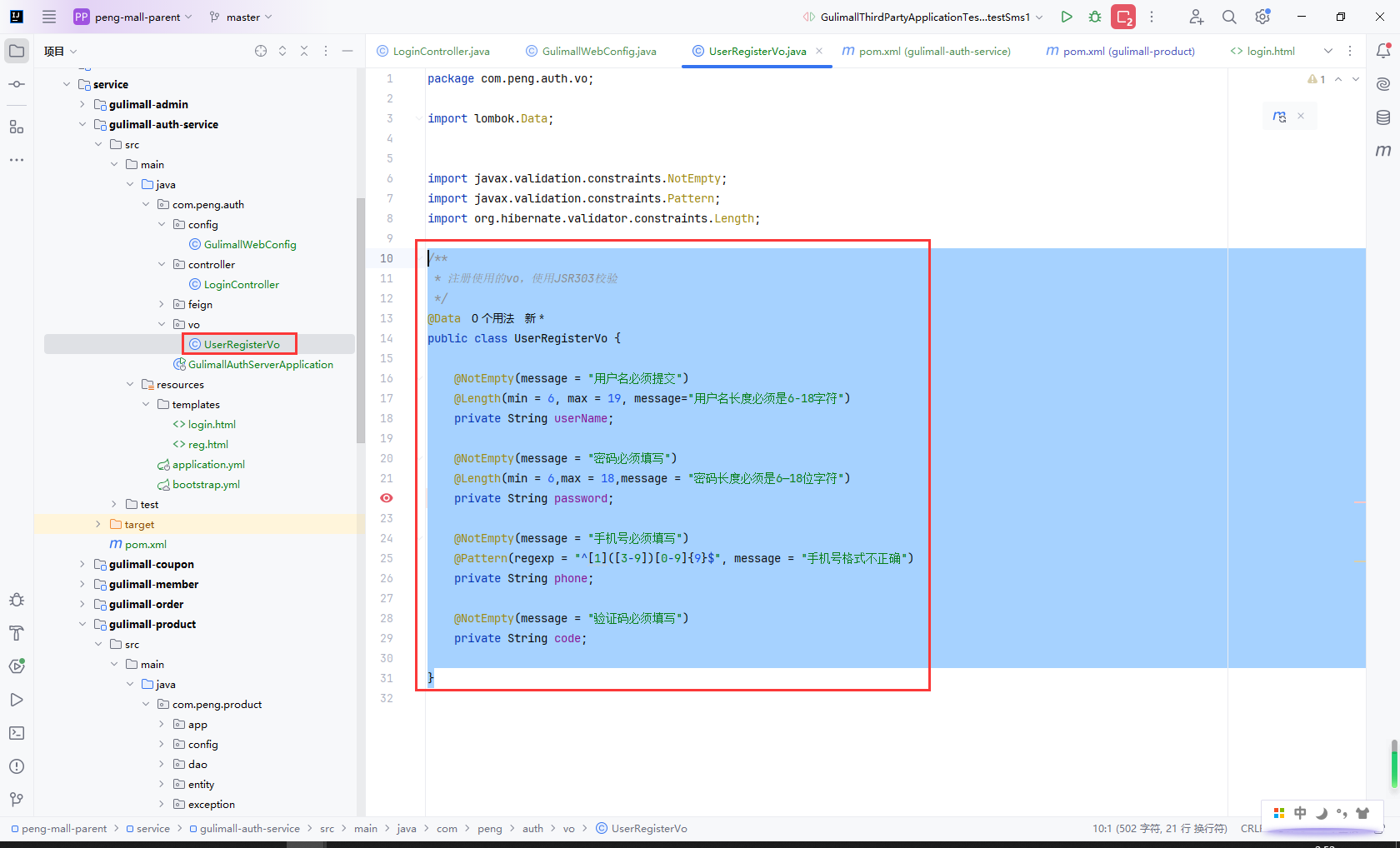Screen dimensions: 1400x848
Task: Open peng-mall-parent project dropdown
Action: tap(133, 17)
